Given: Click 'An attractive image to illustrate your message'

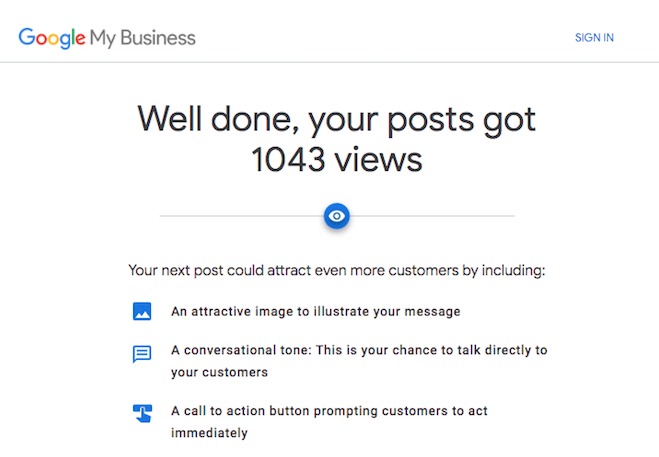Looking at the screenshot, I should pos(315,311).
